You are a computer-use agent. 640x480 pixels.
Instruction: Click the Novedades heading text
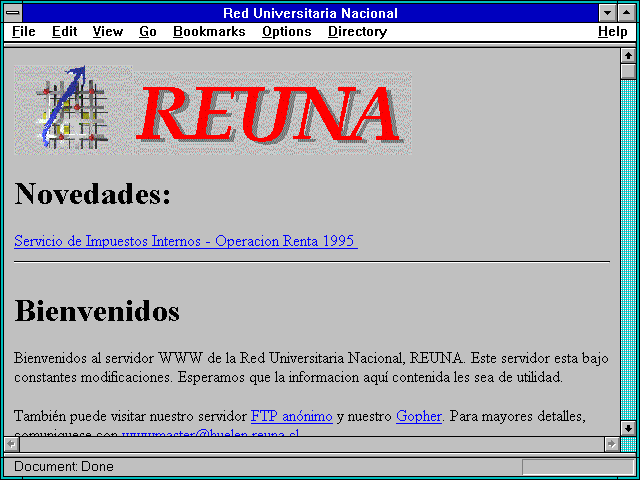coord(93,193)
